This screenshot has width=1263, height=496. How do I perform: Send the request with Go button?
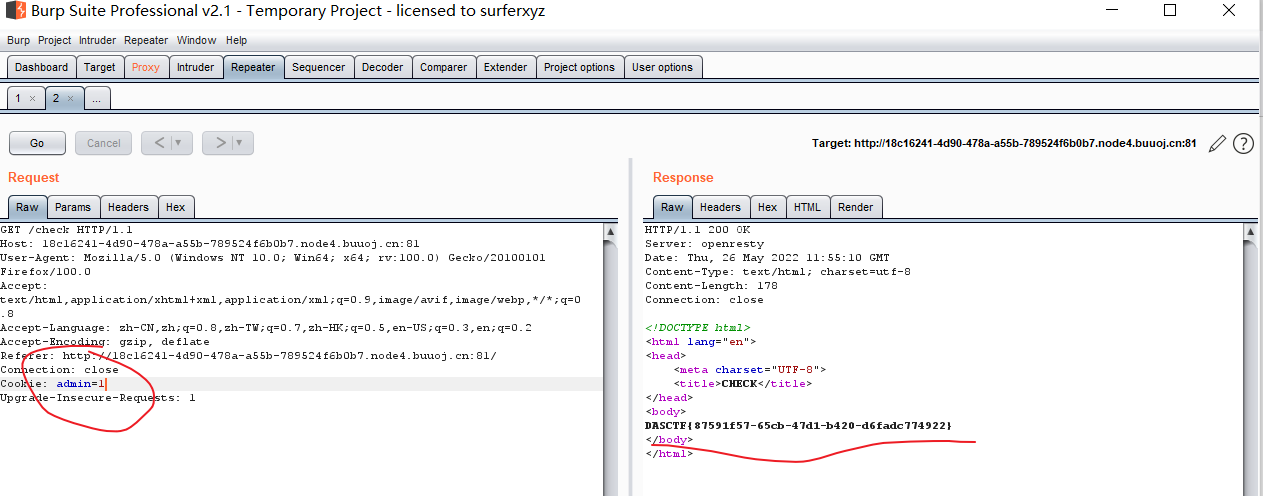click(x=37, y=143)
